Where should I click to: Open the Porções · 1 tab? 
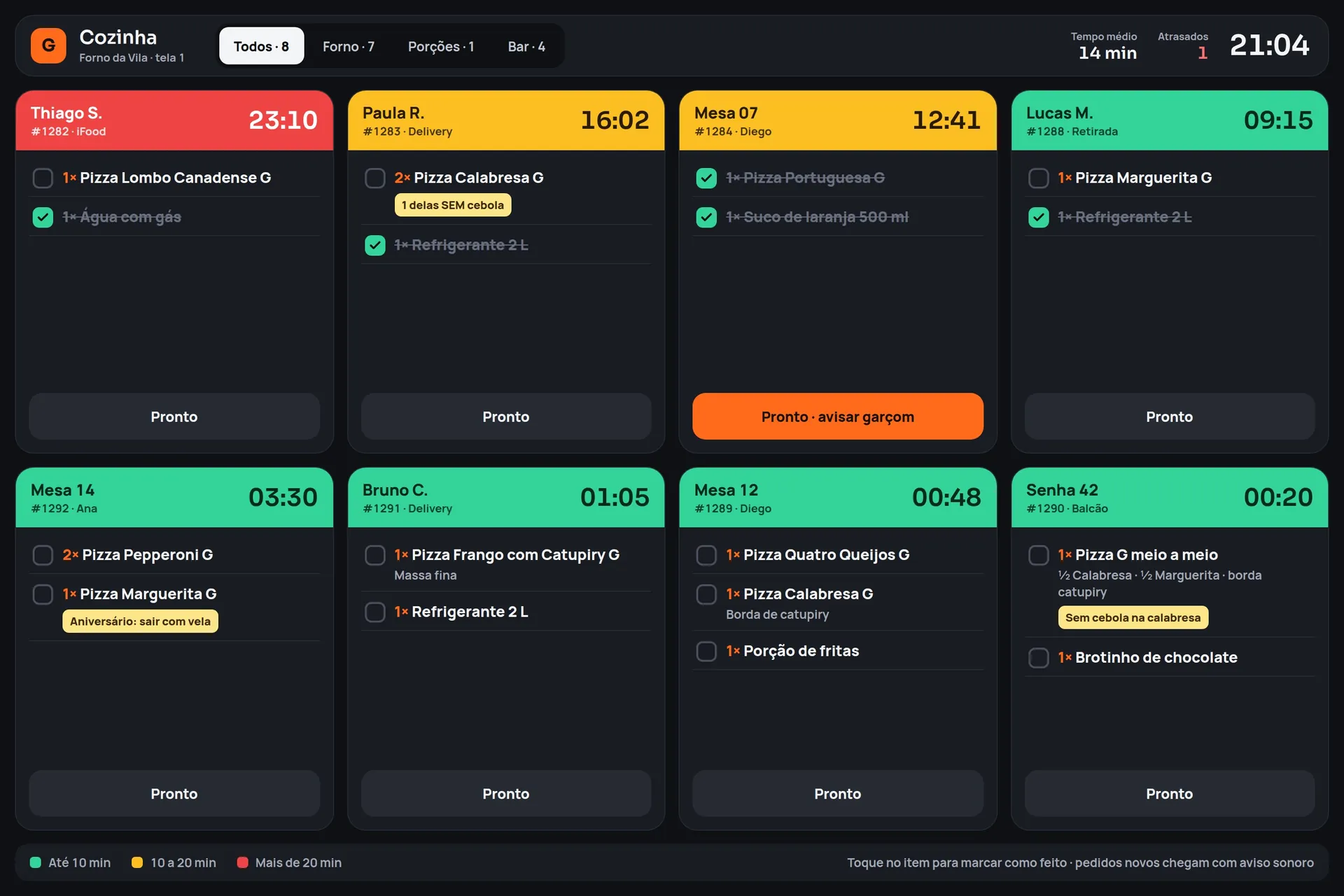(x=441, y=46)
